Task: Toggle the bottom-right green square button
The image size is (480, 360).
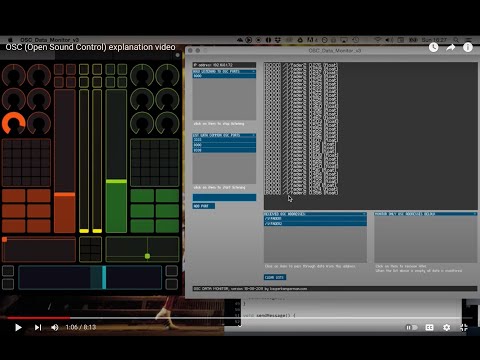Action: tap(122, 82)
